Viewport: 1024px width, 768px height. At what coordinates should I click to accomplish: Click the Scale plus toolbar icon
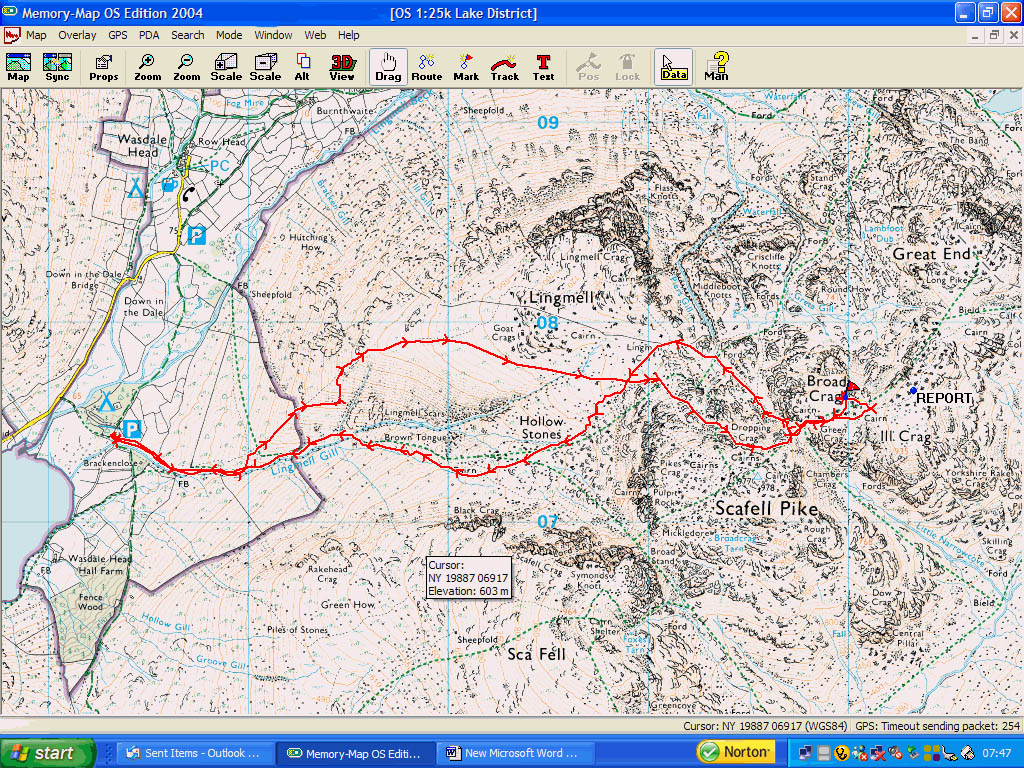pos(226,67)
